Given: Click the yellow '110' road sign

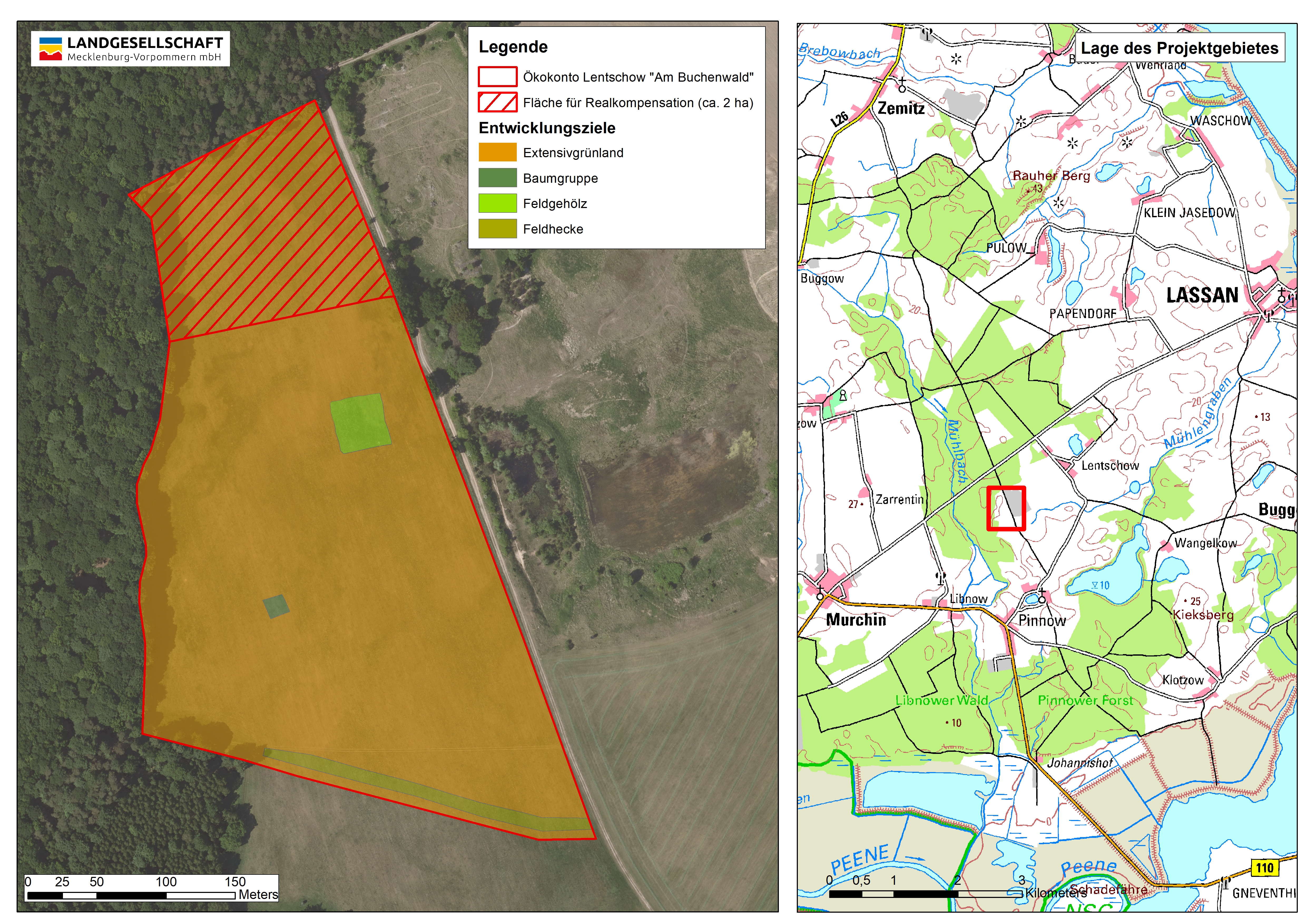Looking at the screenshot, I should pos(1265,868).
